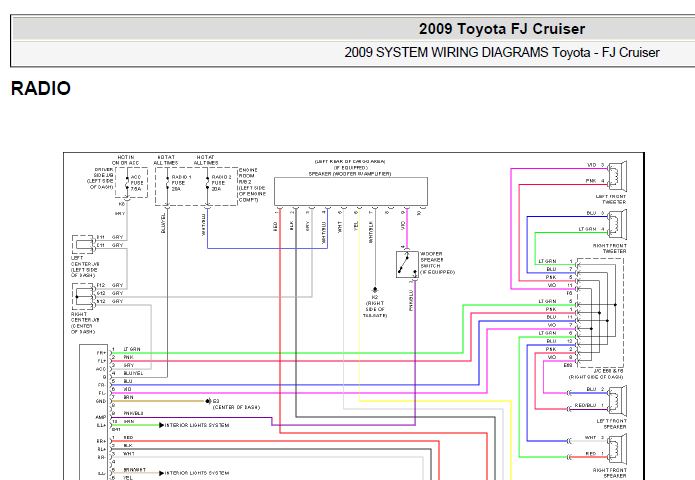
Task: Click the "K2 (RIGHT SIDE OF TAILGATE)" label
Action: click(375, 306)
